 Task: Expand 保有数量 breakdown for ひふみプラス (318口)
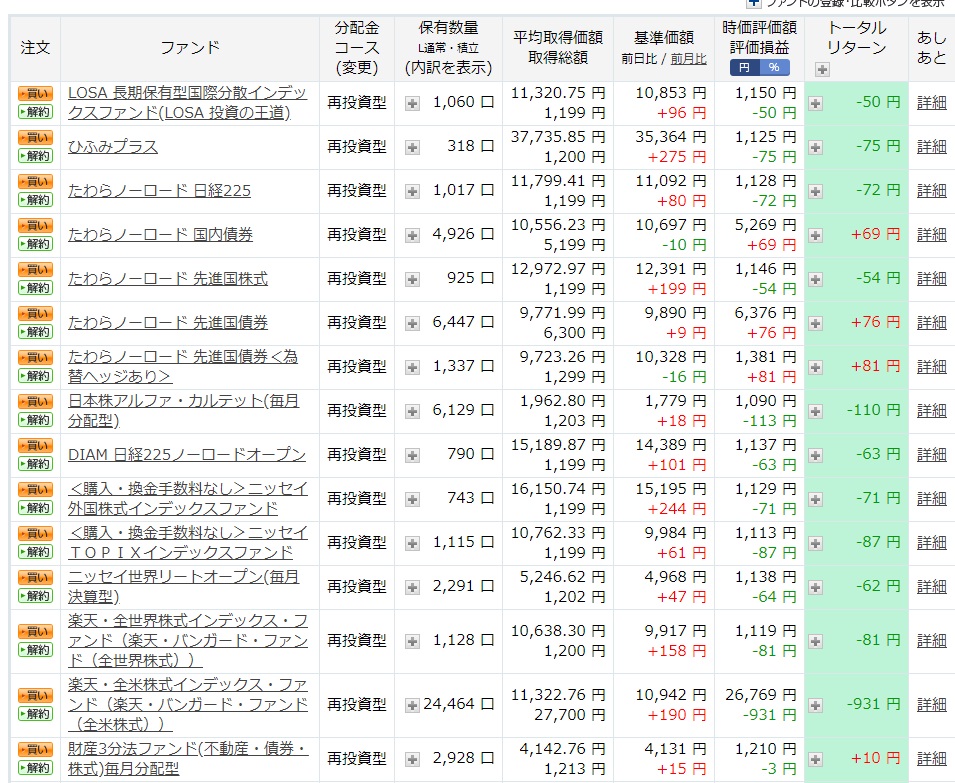[x=412, y=147]
